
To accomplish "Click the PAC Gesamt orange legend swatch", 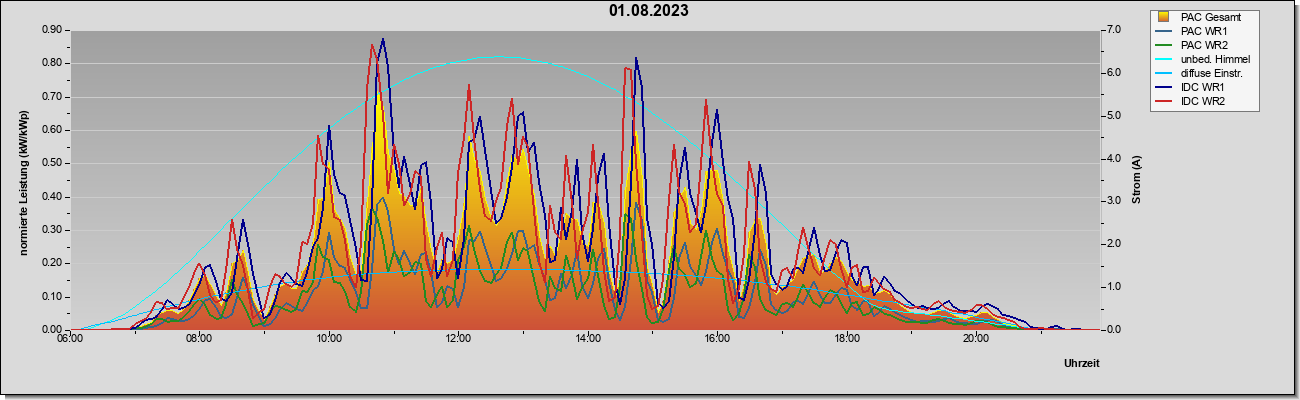I will (1164, 17).
